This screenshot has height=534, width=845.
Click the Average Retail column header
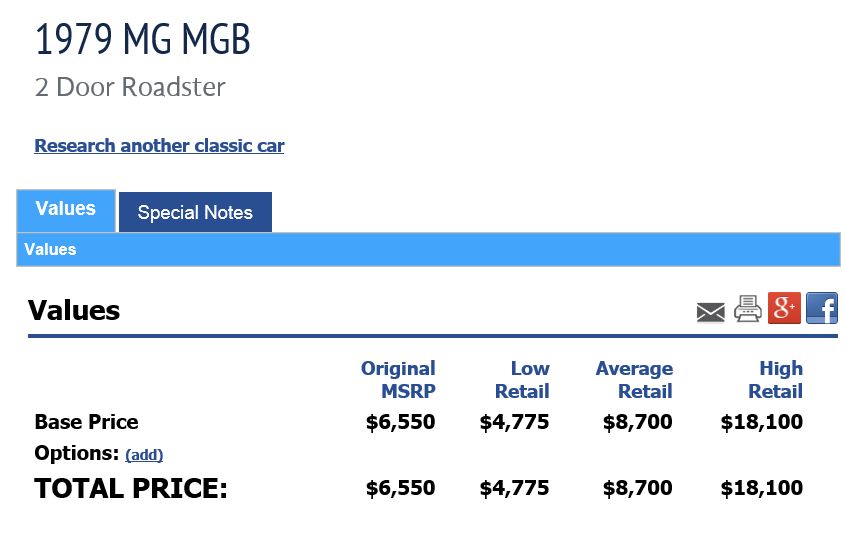click(x=634, y=379)
